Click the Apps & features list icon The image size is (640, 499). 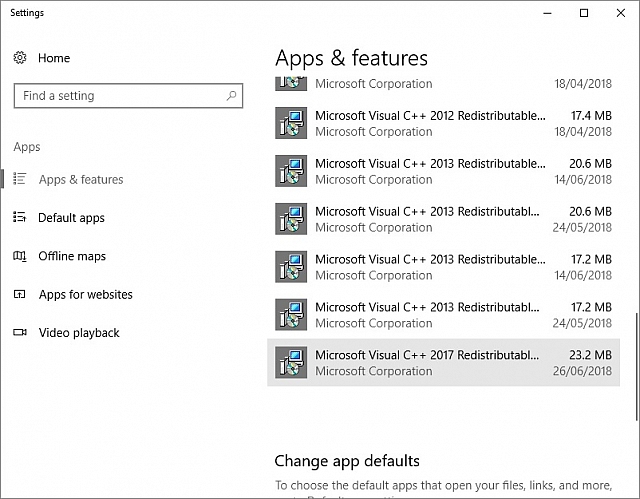point(20,179)
